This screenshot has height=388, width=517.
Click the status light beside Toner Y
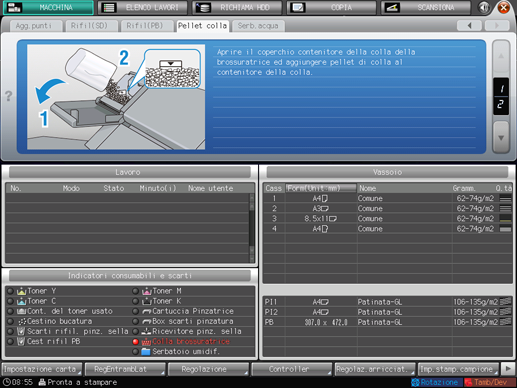click(x=10, y=291)
